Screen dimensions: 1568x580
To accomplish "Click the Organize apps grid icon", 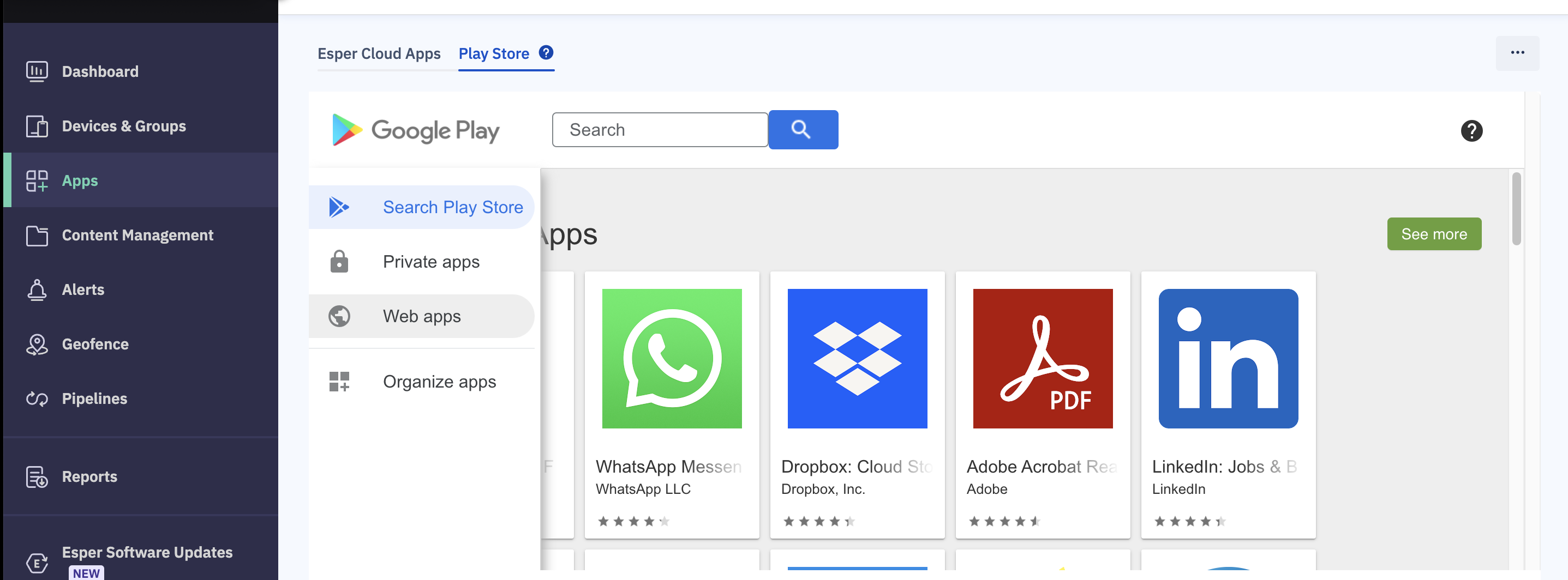I will coord(339,382).
